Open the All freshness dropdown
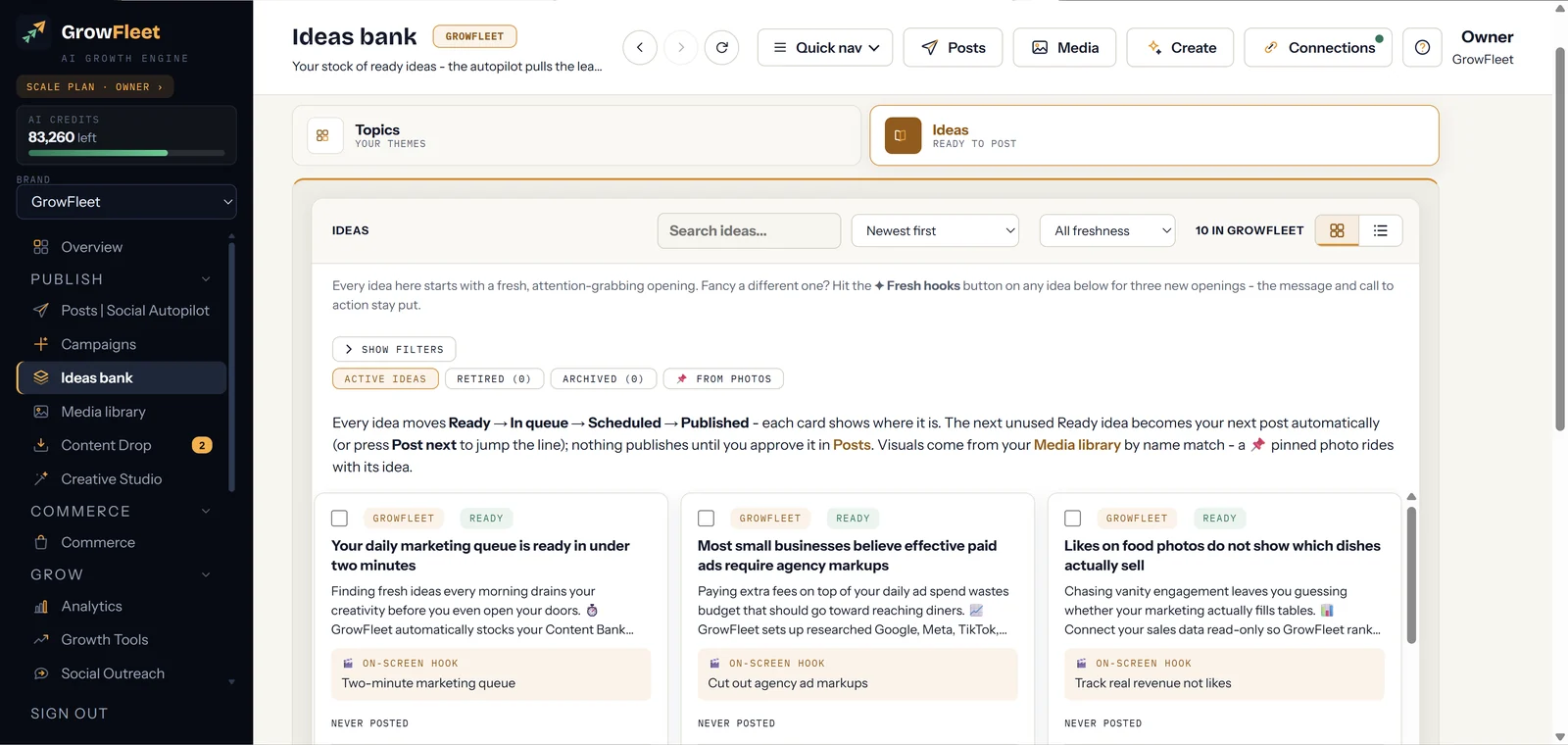This screenshot has height=745, width=1568. (1107, 230)
